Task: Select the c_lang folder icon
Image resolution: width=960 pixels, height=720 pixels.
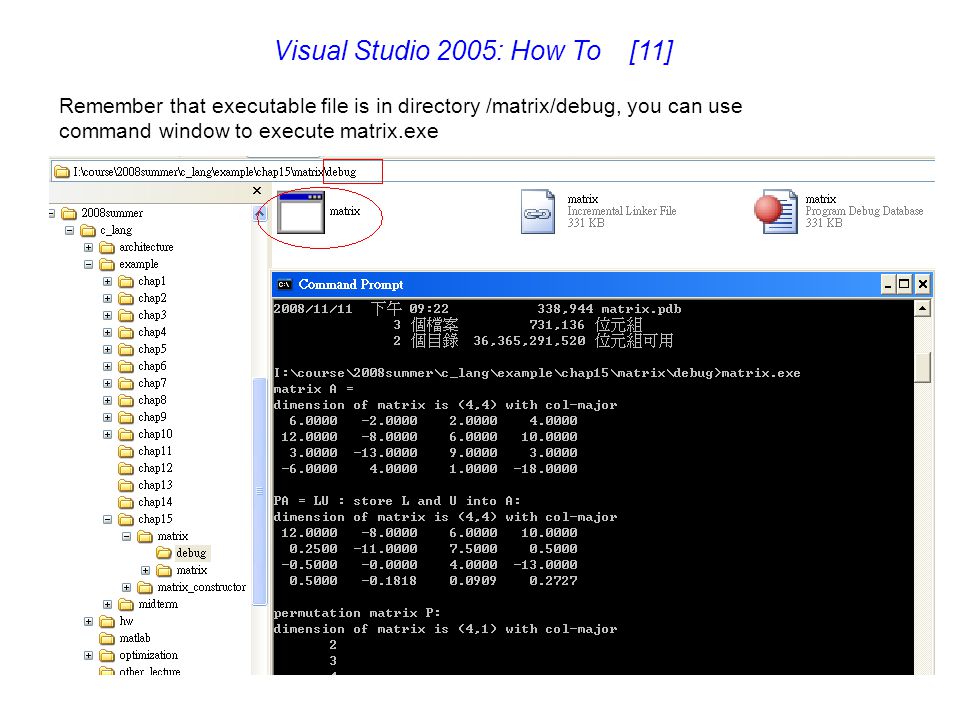Action: click(x=88, y=230)
